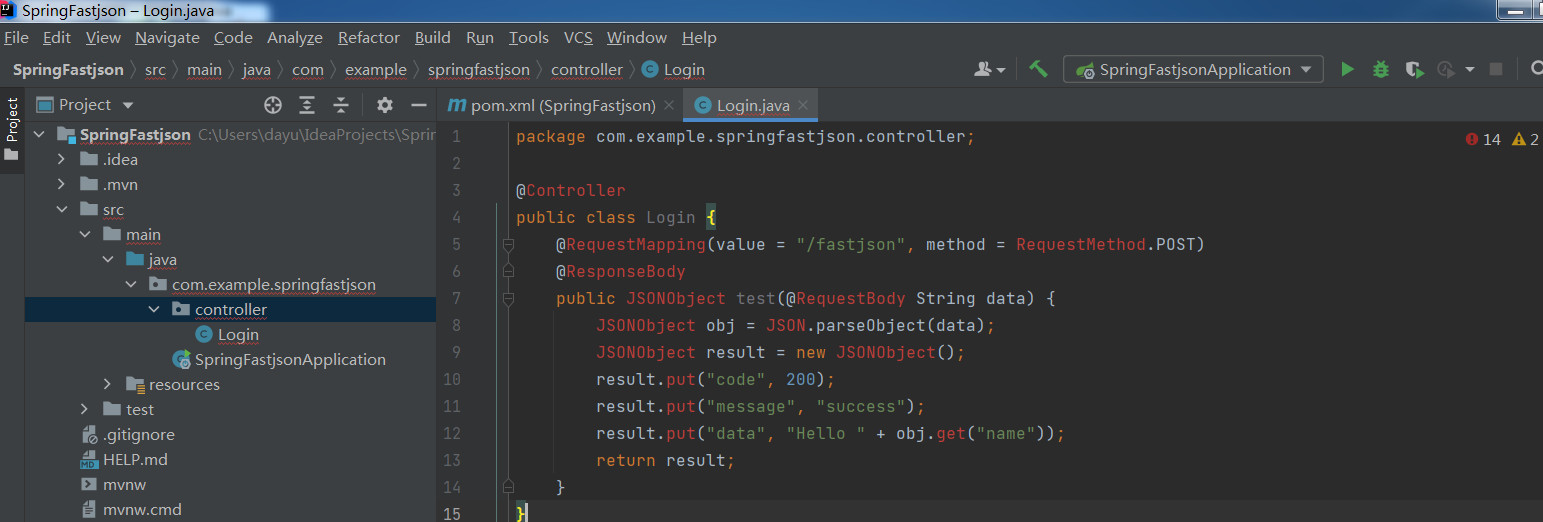
Task: Click the controller breadcrumb in navigation bar
Action: 587,70
